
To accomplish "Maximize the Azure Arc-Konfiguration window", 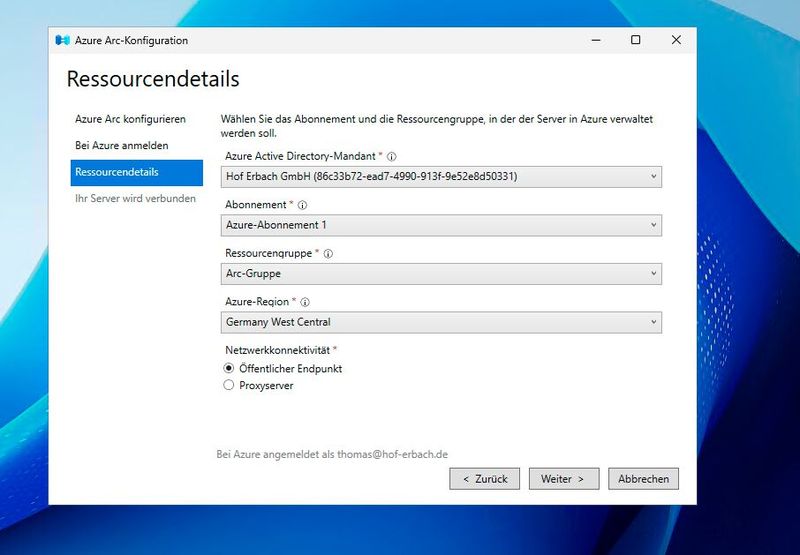I will coord(635,40).
